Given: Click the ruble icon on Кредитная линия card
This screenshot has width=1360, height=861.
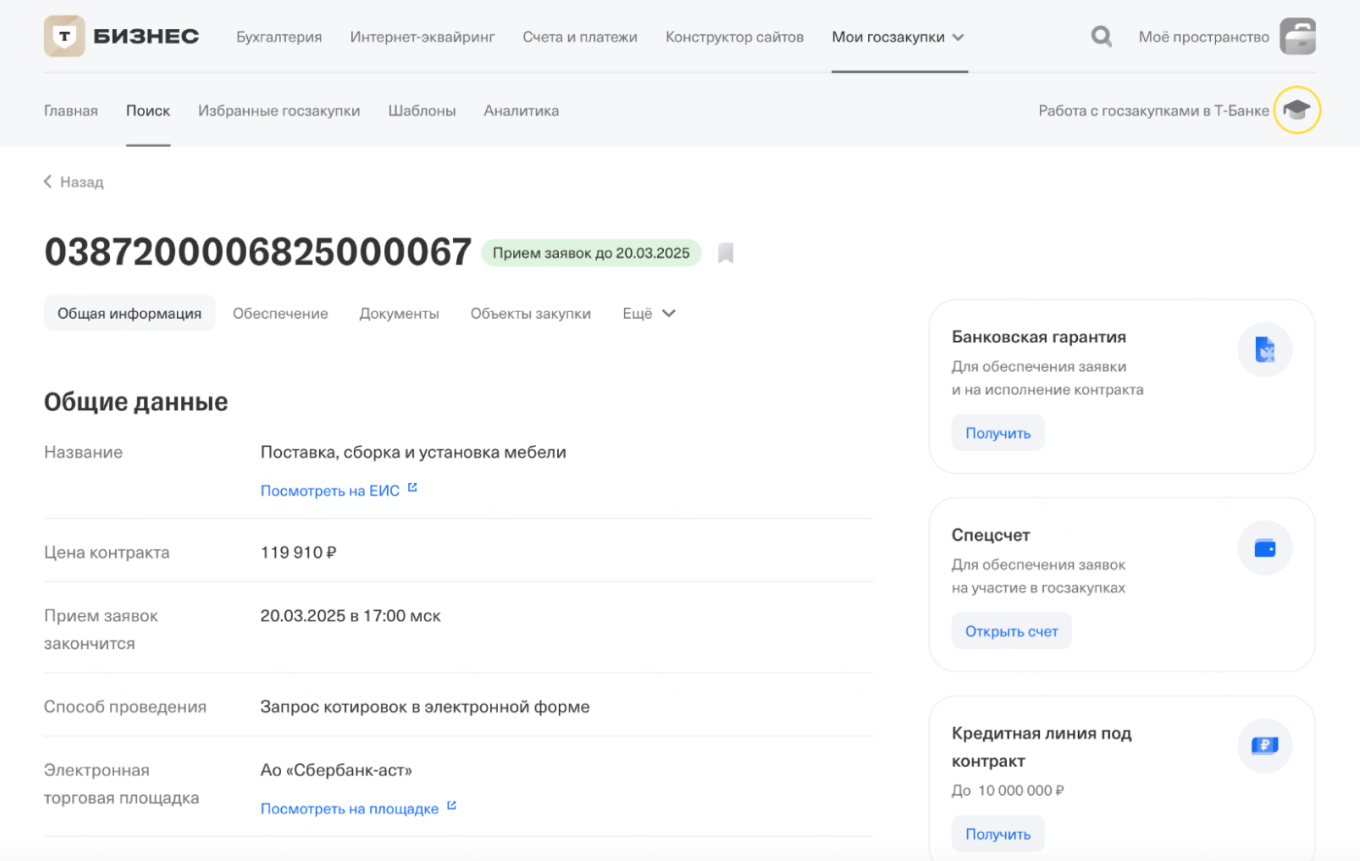Looking at the screenshot, I should 1264,745.
